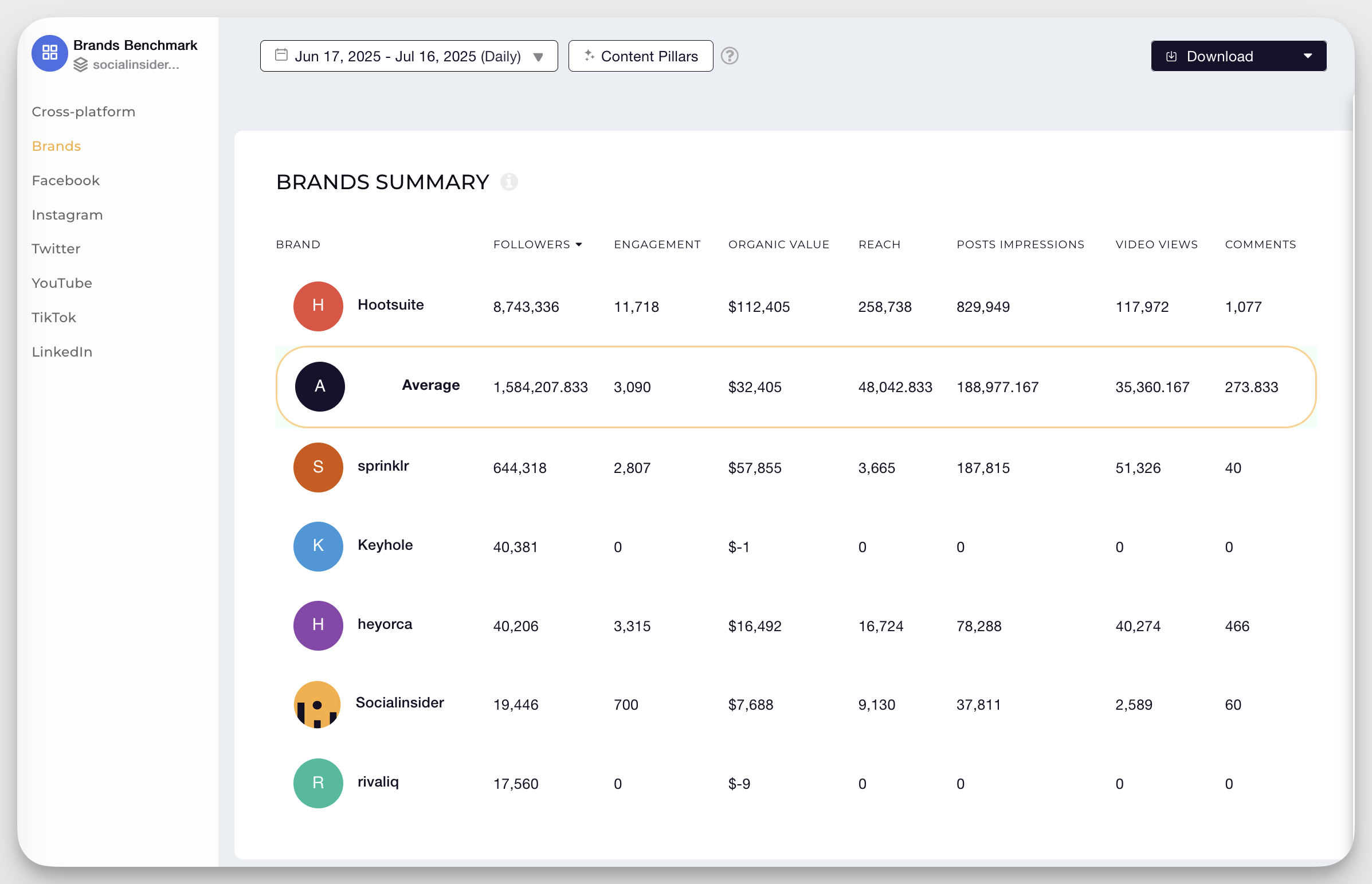
Task: Click the Average dark avatar
Action: coord(320,386)
